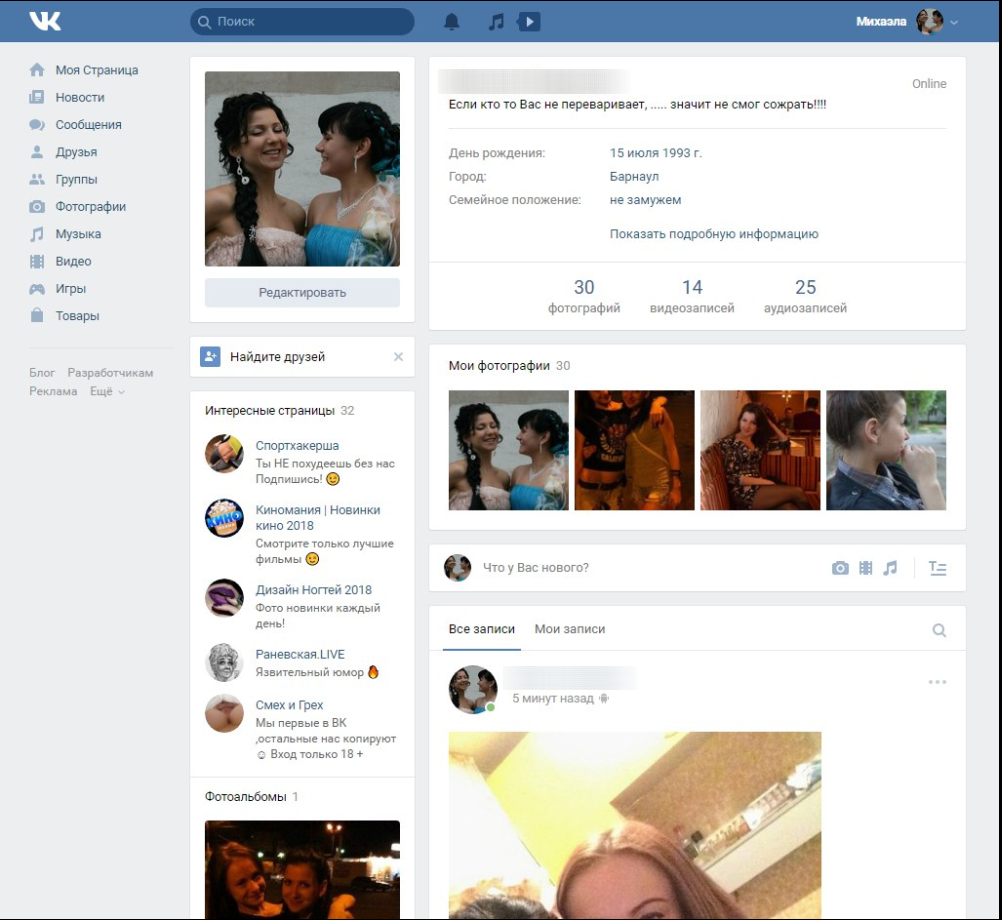The height and width of the screenshot is (920, 1002).
Task: Open first photo thumbnail with two women
Action: point(509,450)
